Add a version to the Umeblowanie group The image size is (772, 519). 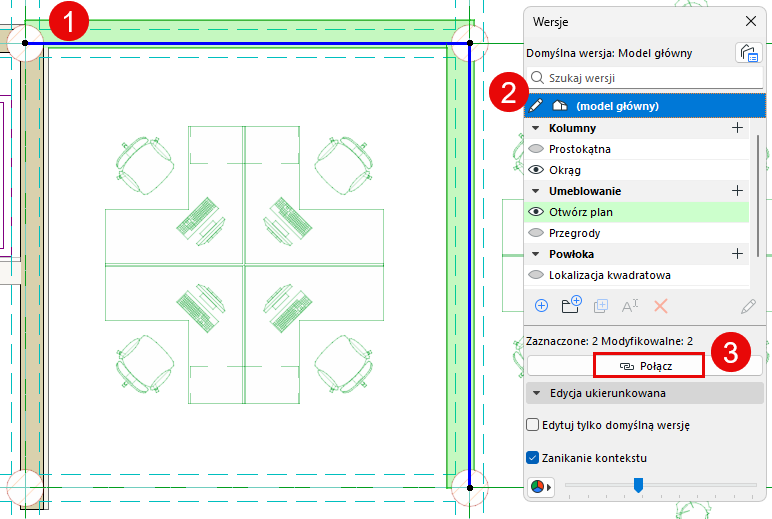(737, 191)
